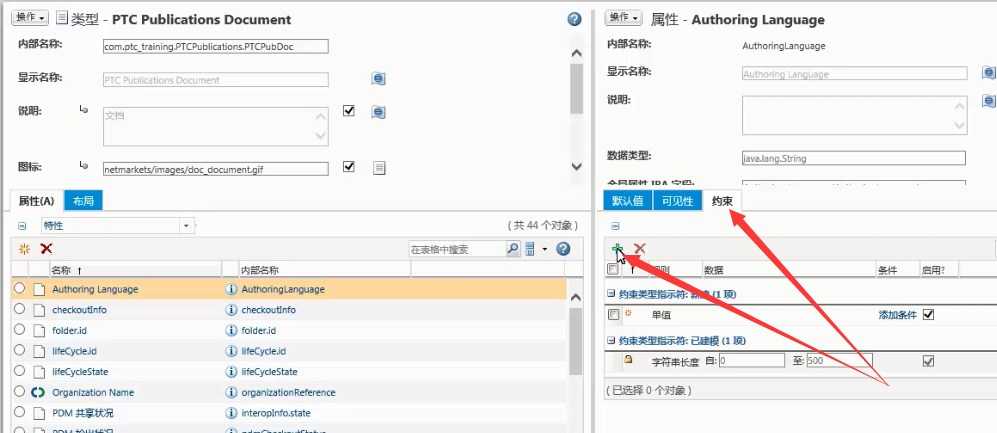Viewport: 997px width, 433px height.
Task: Sort table by 名称 column header
Action: 62,270
